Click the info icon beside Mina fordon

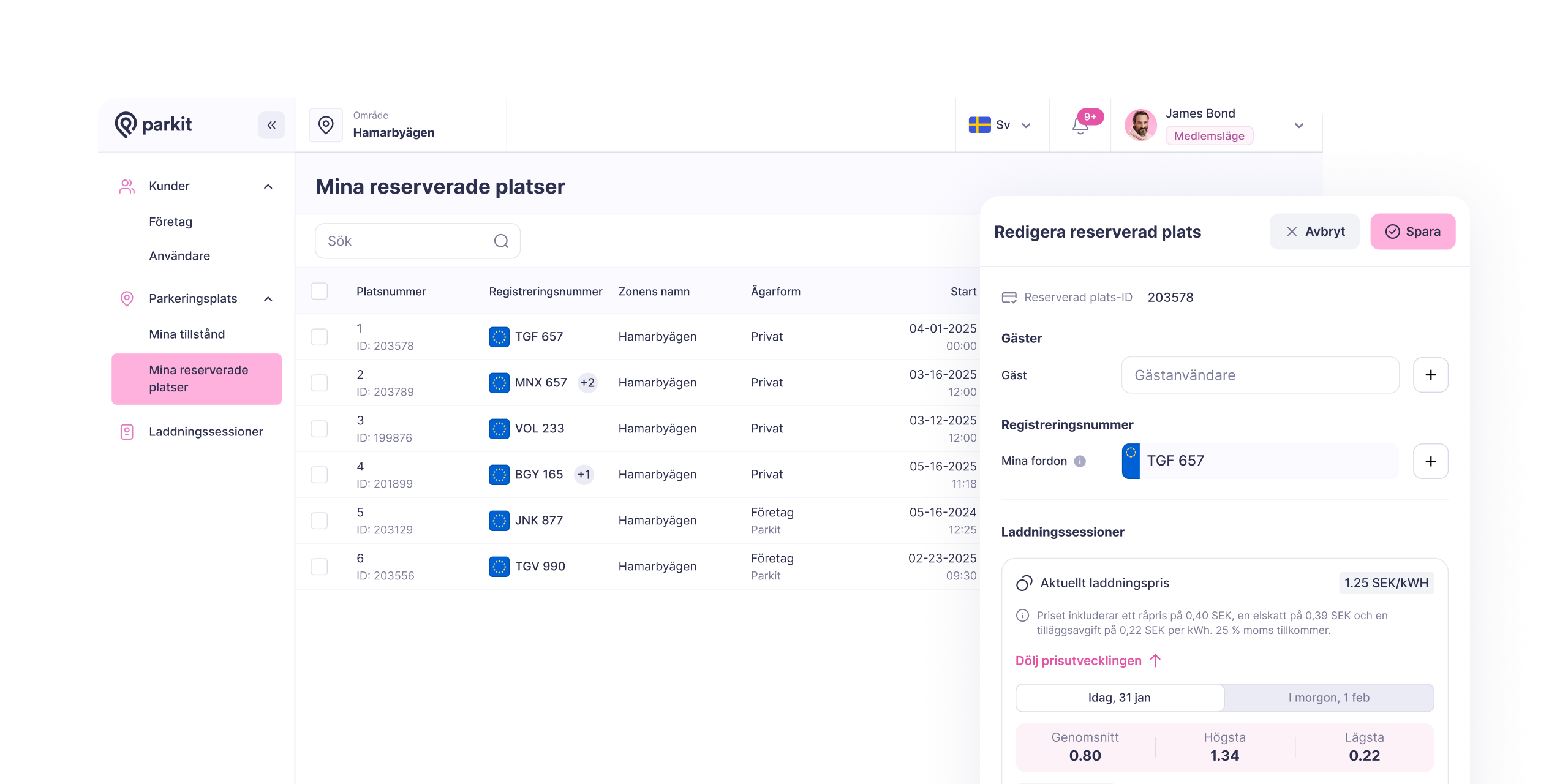(1080, 461)
